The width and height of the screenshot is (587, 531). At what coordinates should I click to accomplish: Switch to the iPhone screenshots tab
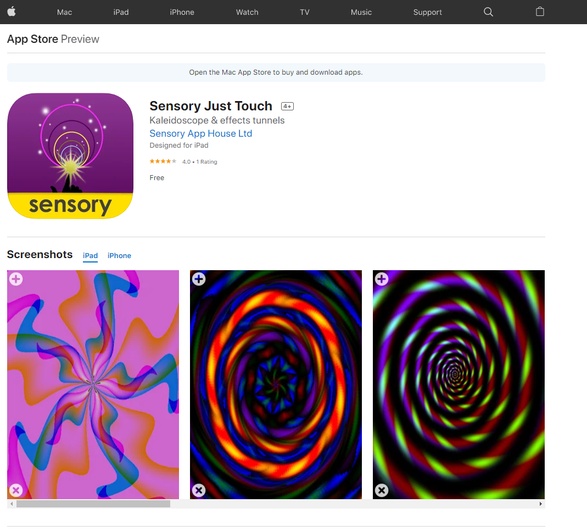pos(119,255)
